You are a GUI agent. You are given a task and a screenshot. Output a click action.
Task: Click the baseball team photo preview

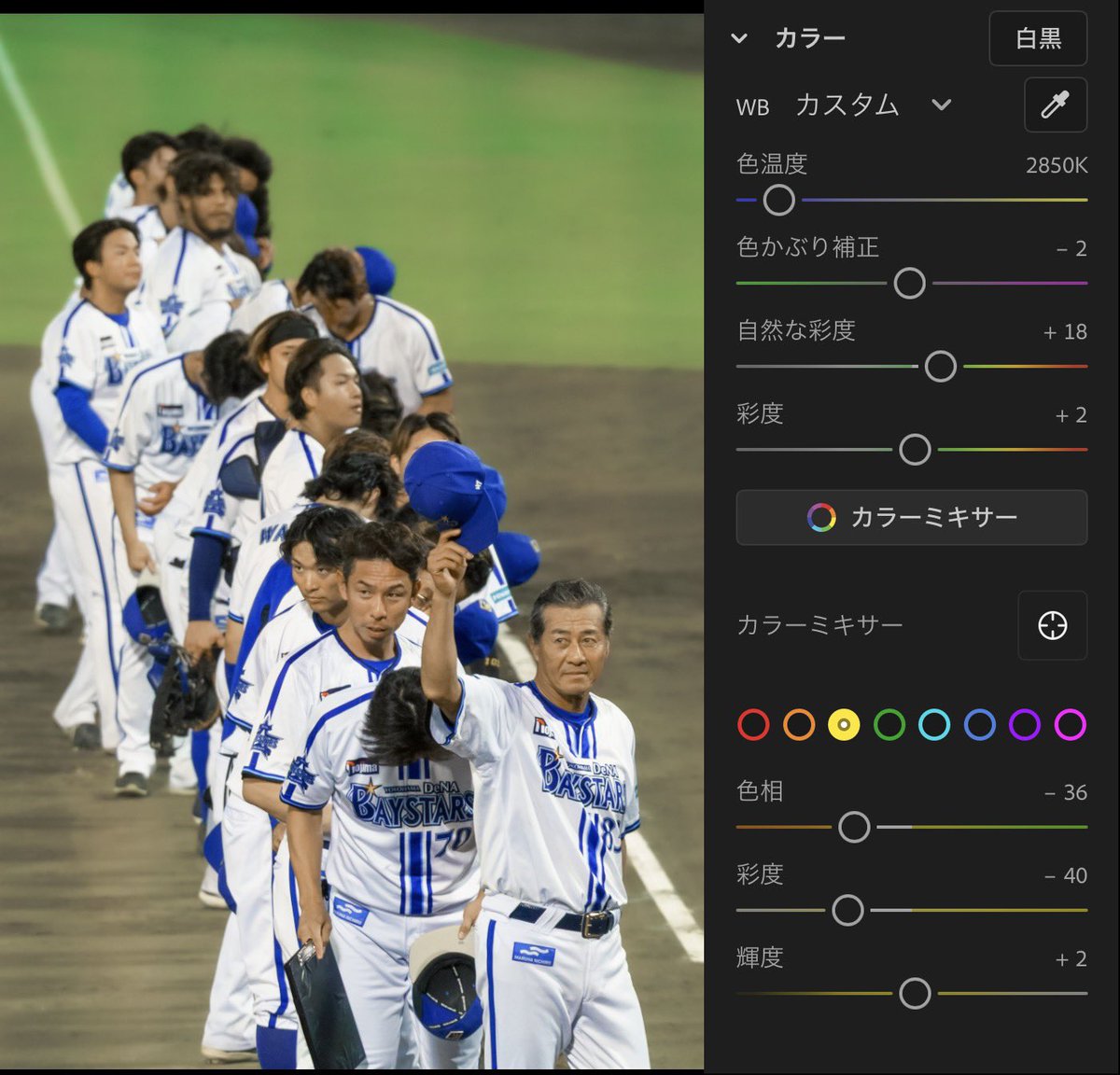tap(352, 541)
